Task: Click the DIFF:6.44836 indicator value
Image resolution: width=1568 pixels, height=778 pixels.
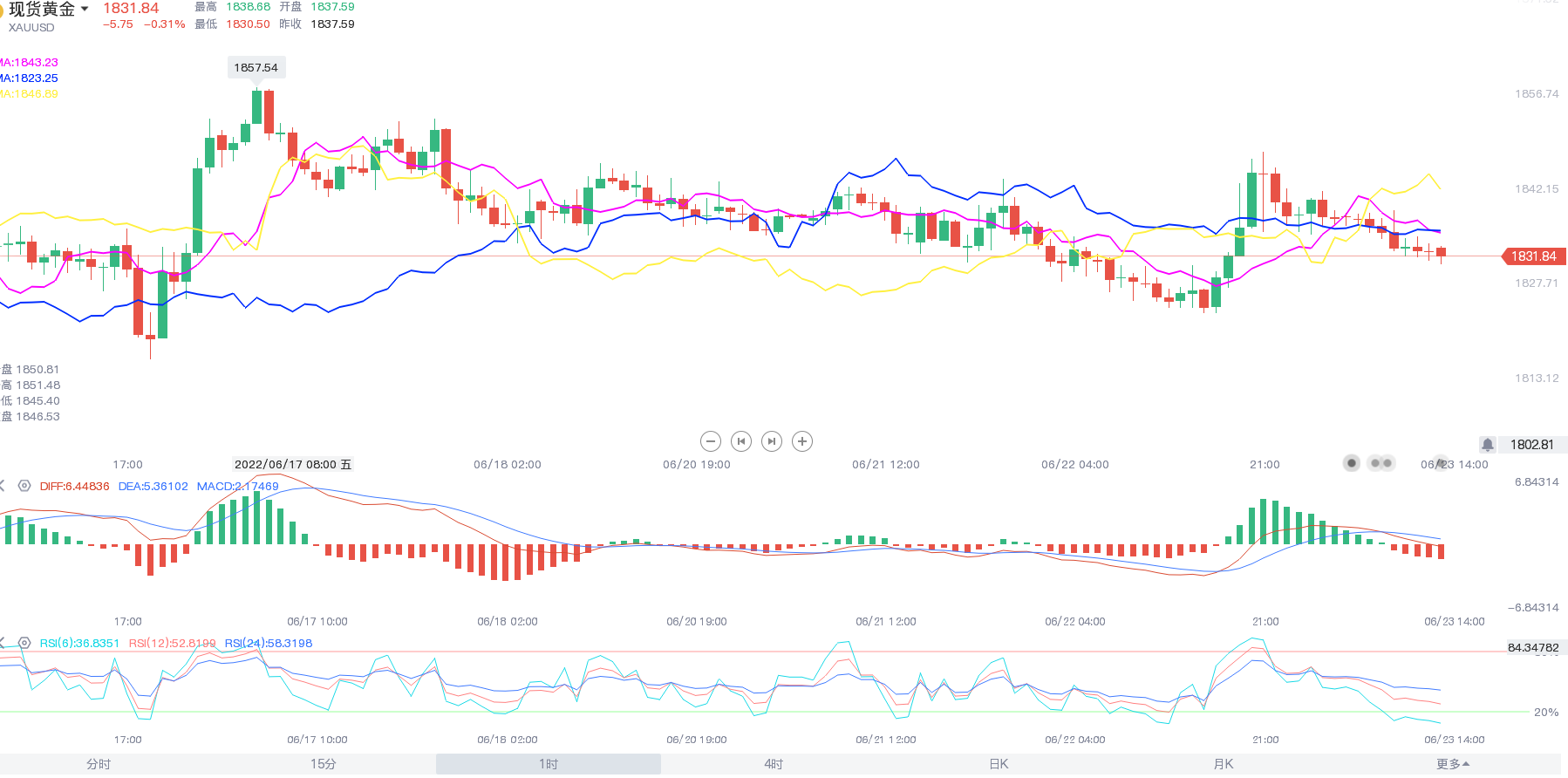Action: 75,487
